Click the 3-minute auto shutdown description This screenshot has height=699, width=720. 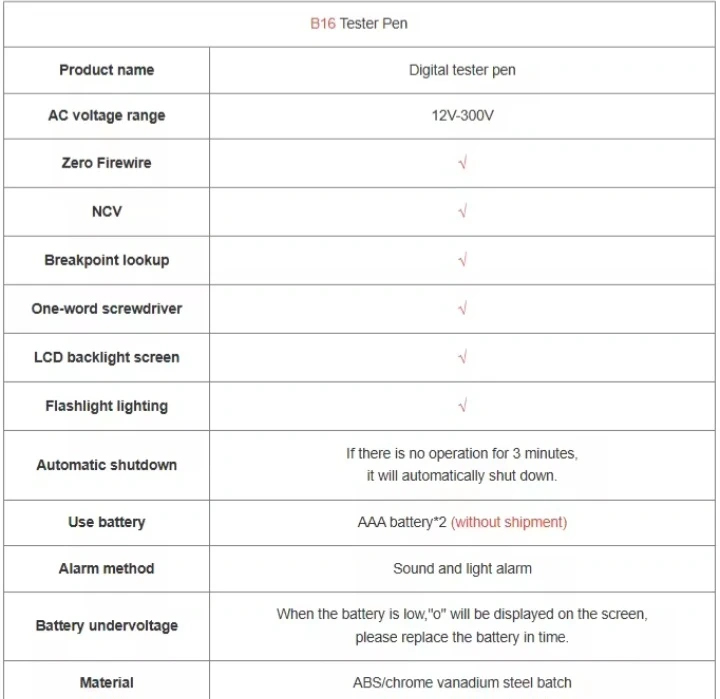pos(462,465)
